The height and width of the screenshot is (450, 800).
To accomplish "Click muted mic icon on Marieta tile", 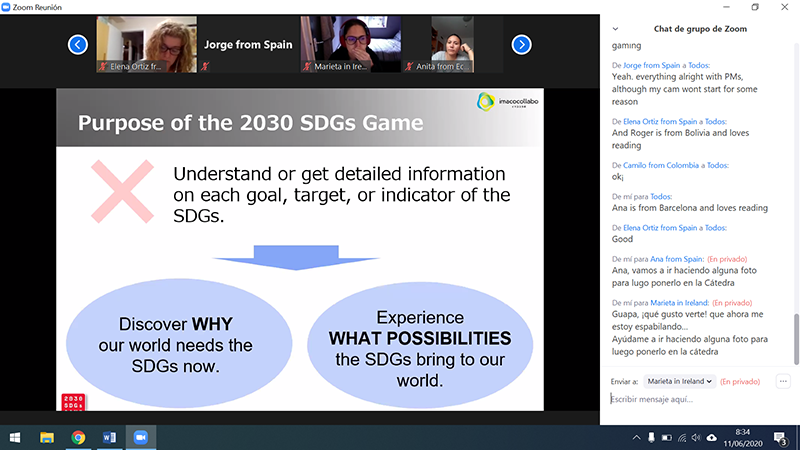I will [x=307, y=66].
